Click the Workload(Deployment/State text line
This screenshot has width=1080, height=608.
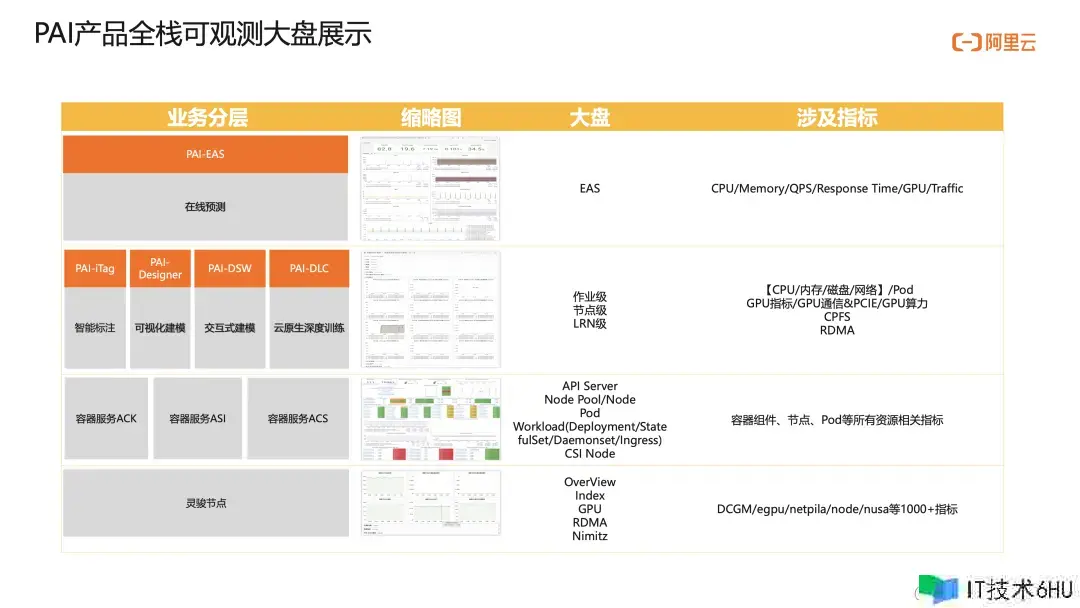[x=590, y=427]
